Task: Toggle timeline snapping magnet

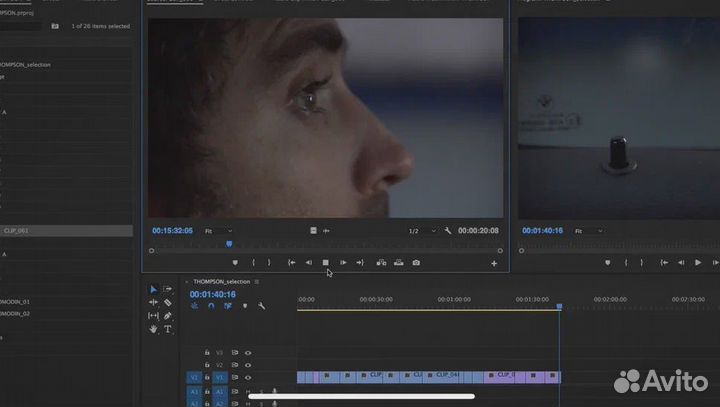Action: pyautogui.click(x=211, y=306)
